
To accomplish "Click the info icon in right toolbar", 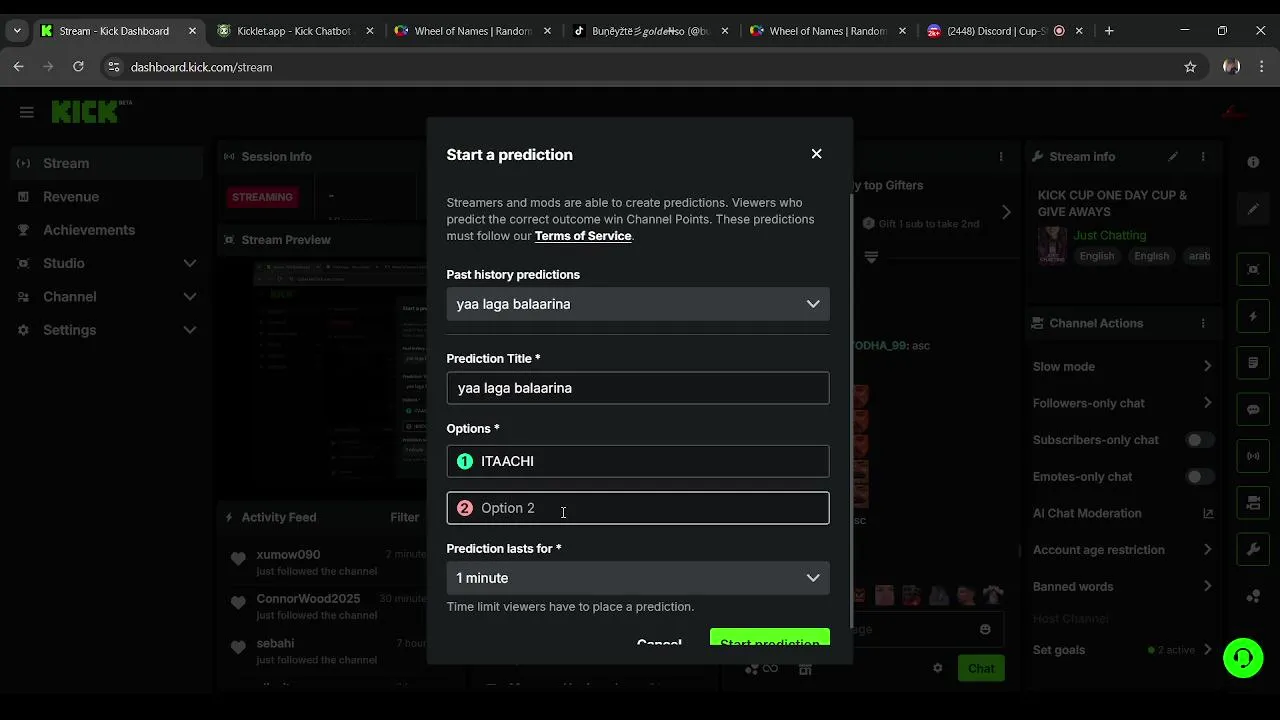I will (x=1253, y=162).
